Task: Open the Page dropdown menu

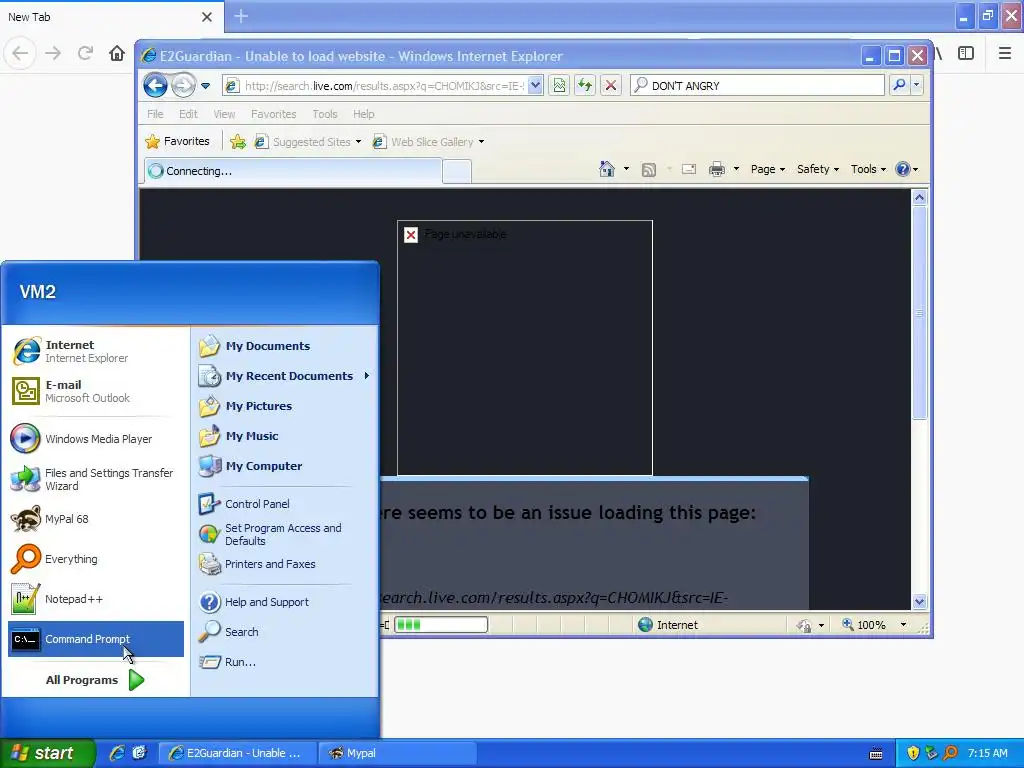Action: 767,169
